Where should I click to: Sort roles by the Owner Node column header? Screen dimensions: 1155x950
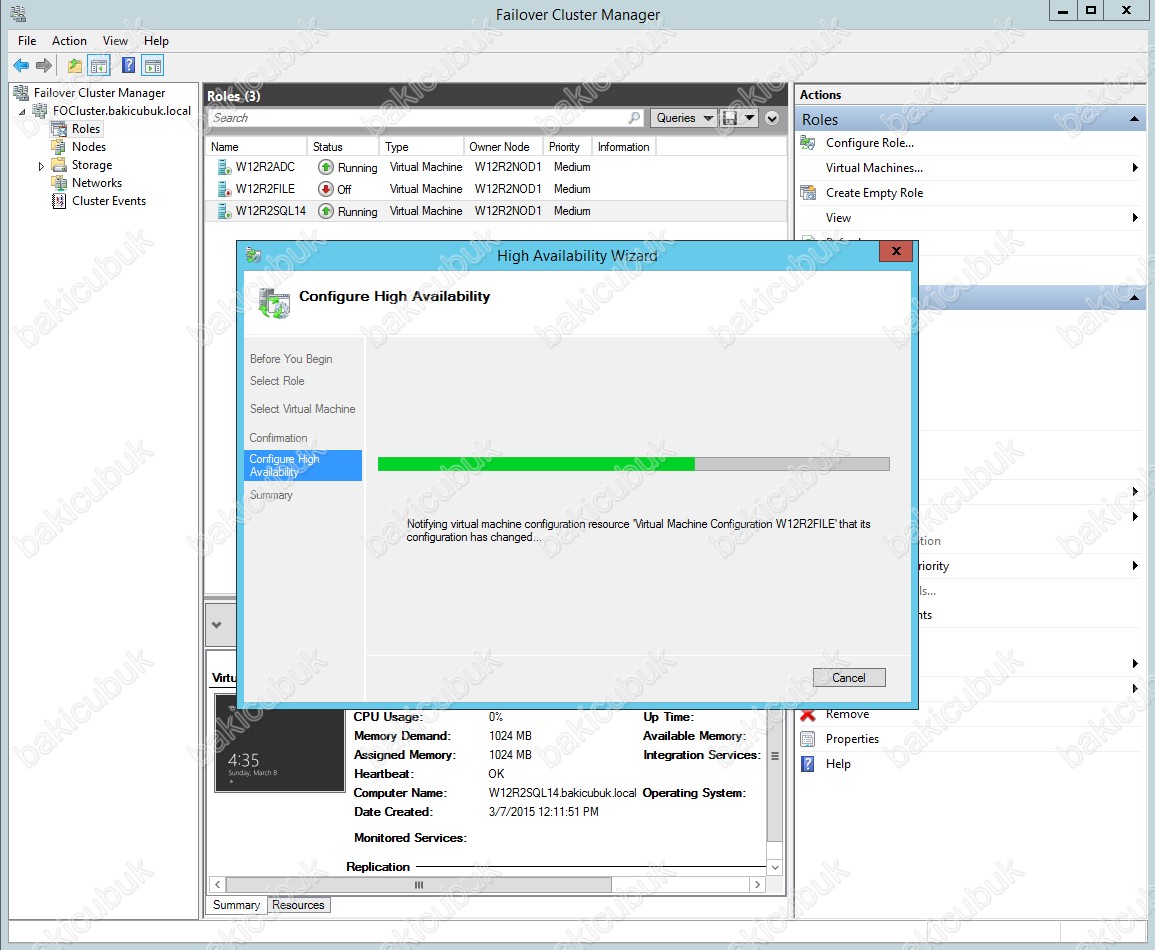pos(503,147)
